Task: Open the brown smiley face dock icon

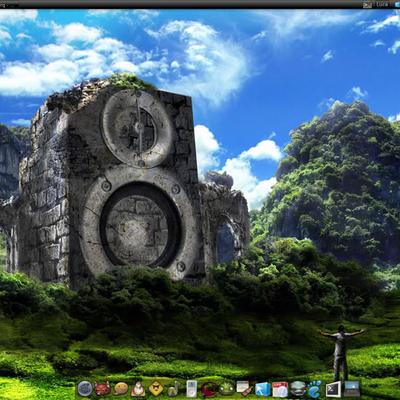Action: (x=121, y=389)
